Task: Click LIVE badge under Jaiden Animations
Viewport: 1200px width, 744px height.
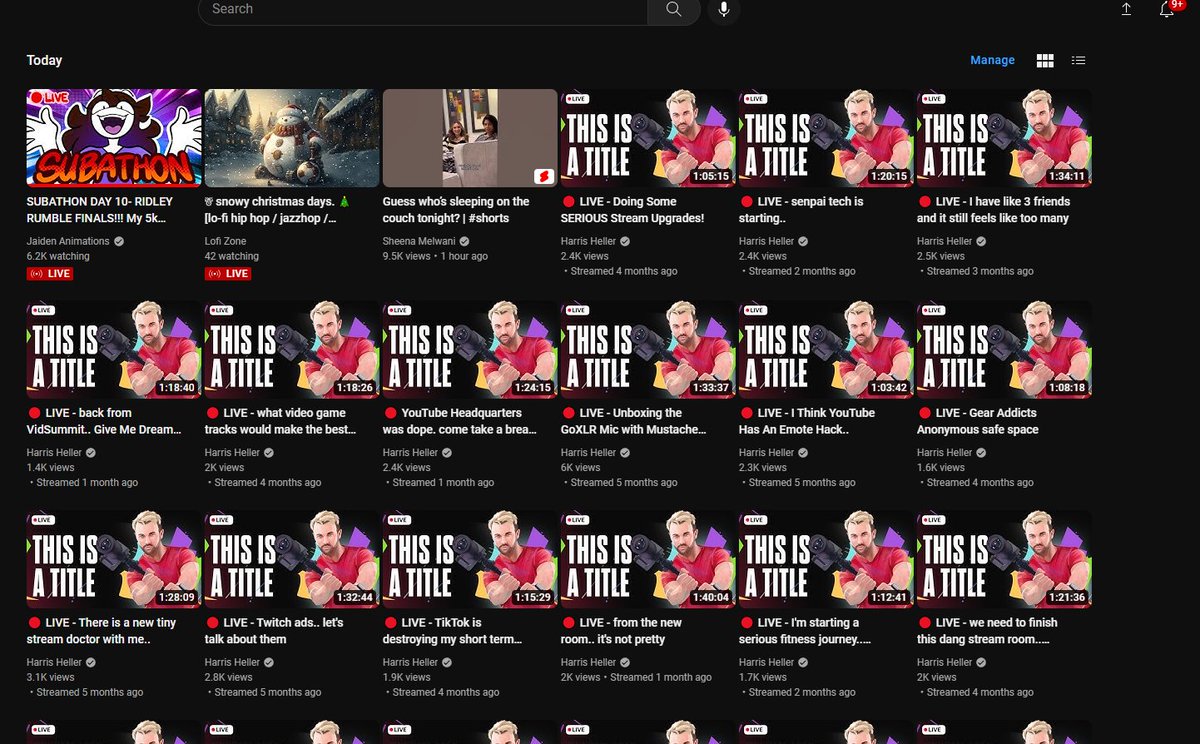Action: [50, 273]
